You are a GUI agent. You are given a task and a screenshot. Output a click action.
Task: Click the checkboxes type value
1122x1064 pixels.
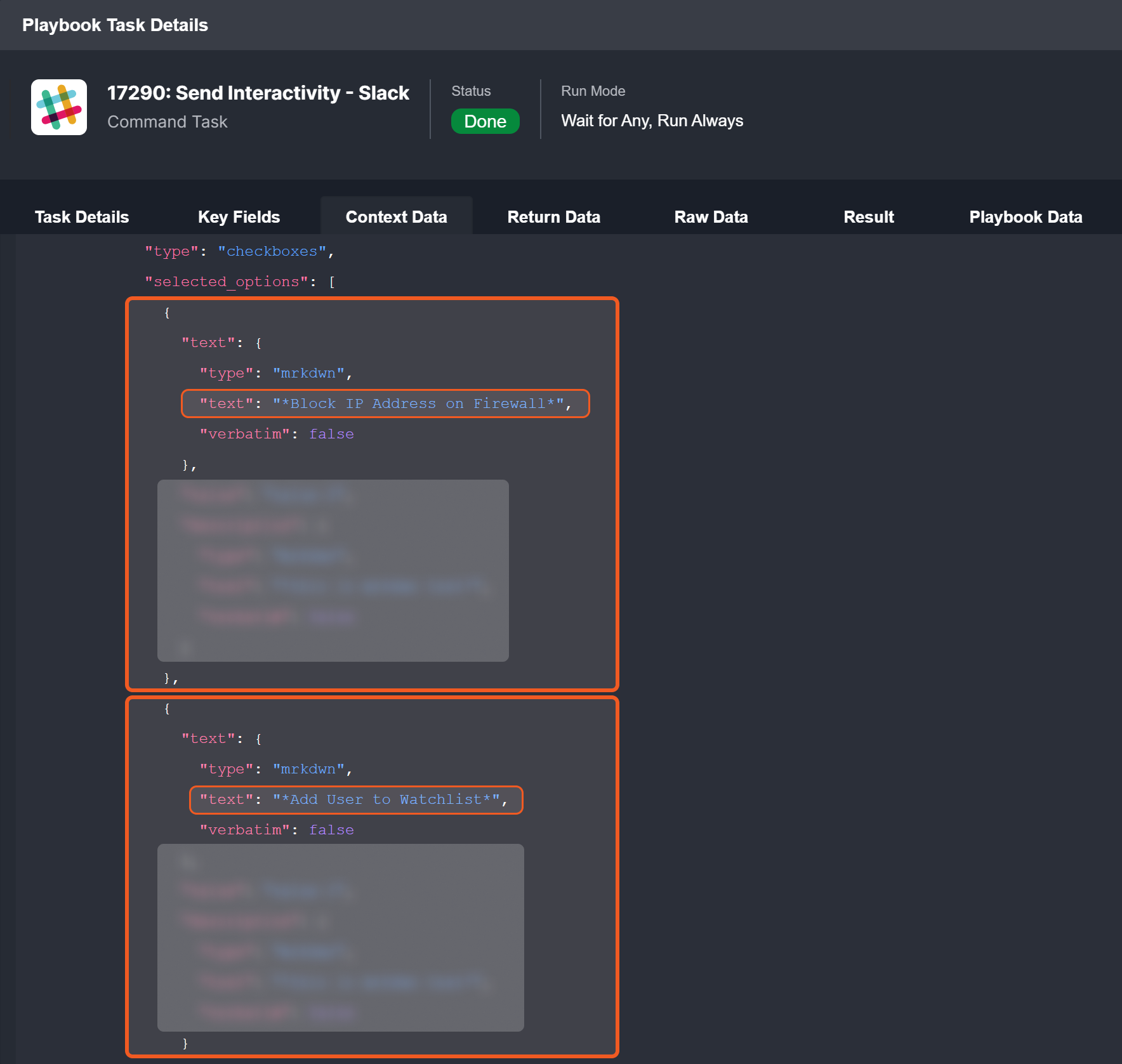[x=272, y=251]
